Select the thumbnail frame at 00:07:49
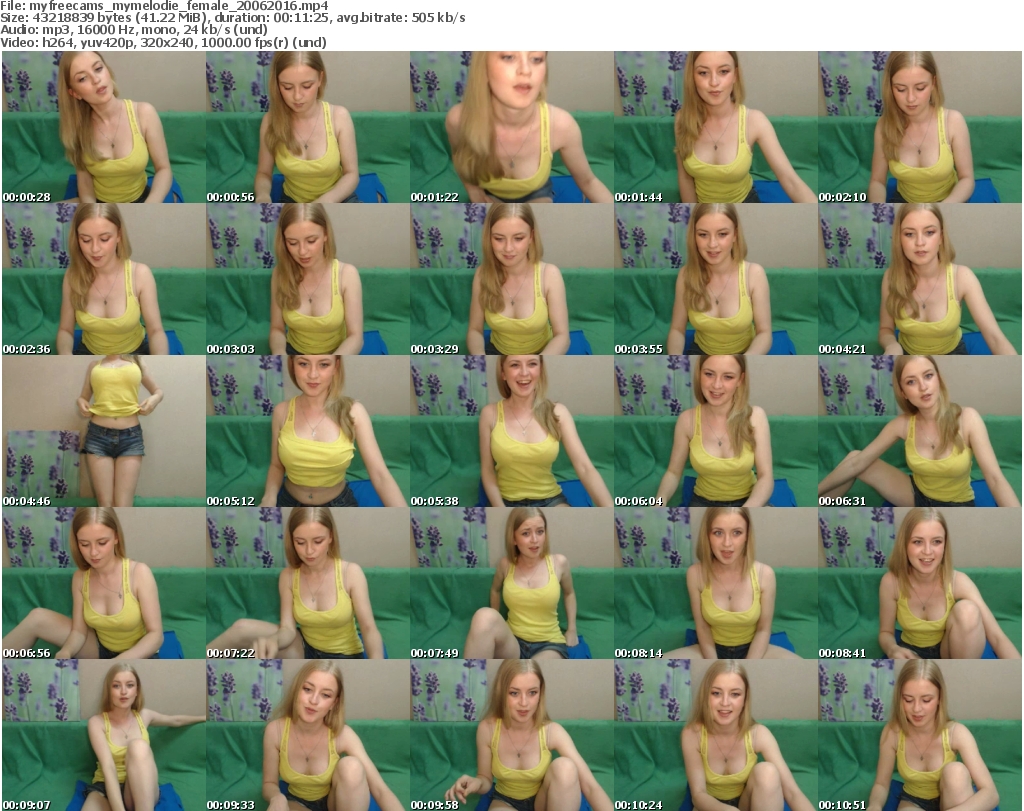The image size is (1024, 811). click(512, 583)
